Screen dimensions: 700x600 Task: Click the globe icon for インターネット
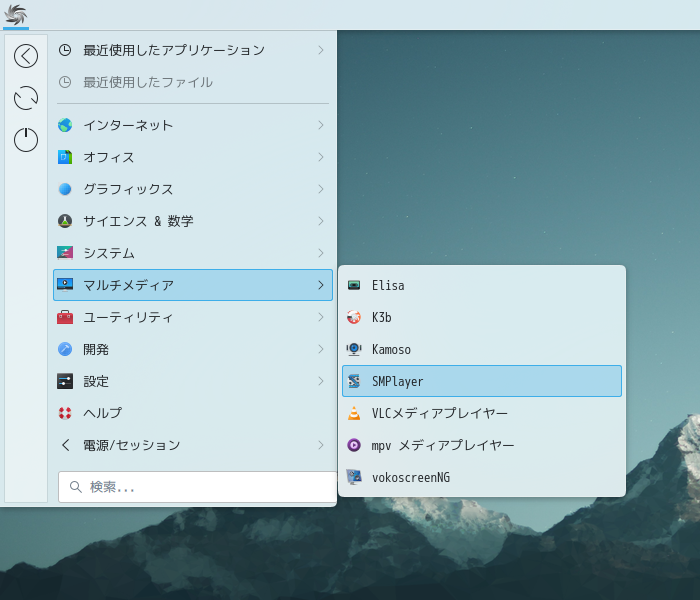click(65, 125)
